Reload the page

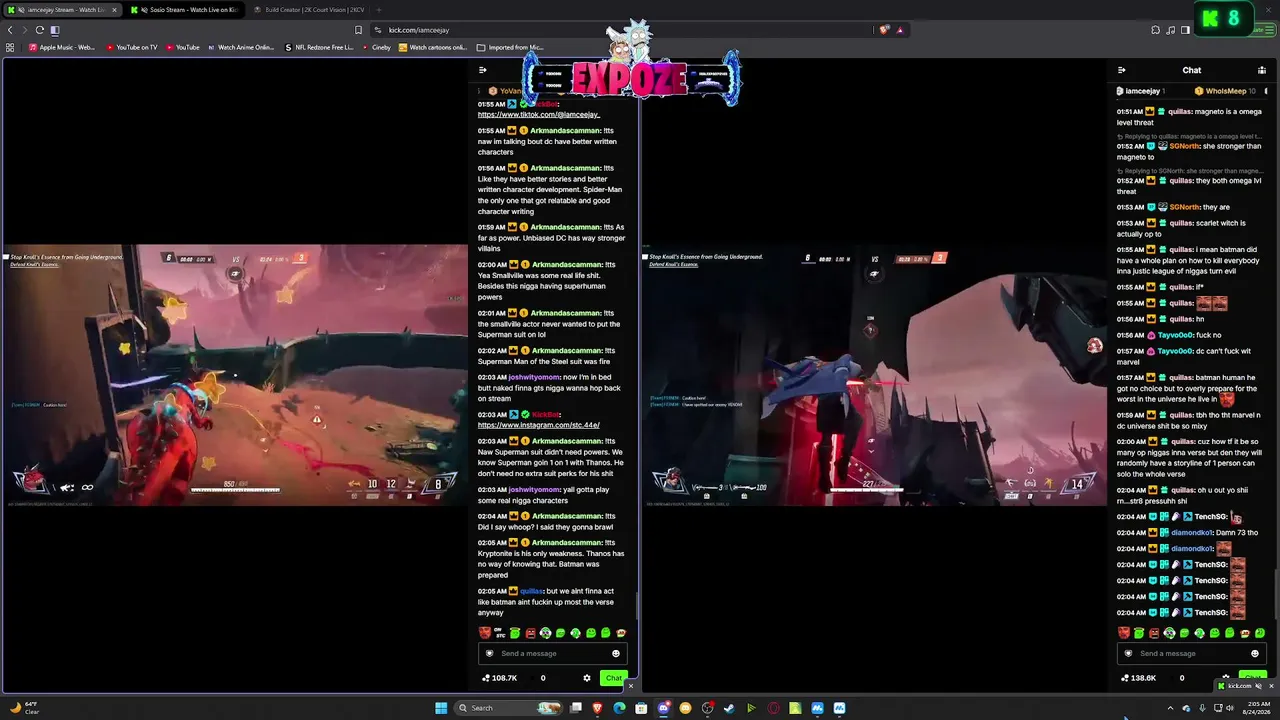39,30
